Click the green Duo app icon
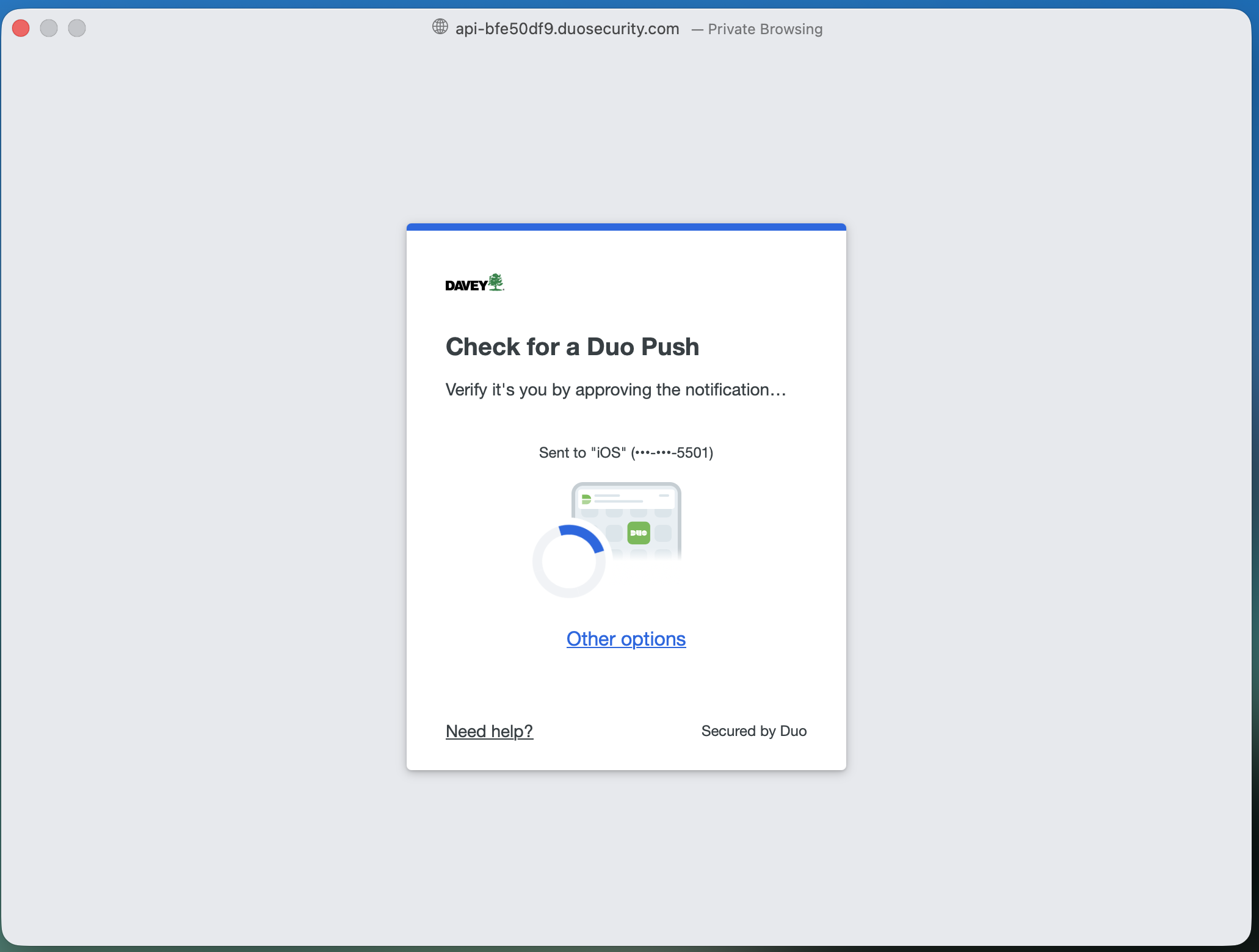The height and width of the screenshot is (952, 1259). coord(639,533)
